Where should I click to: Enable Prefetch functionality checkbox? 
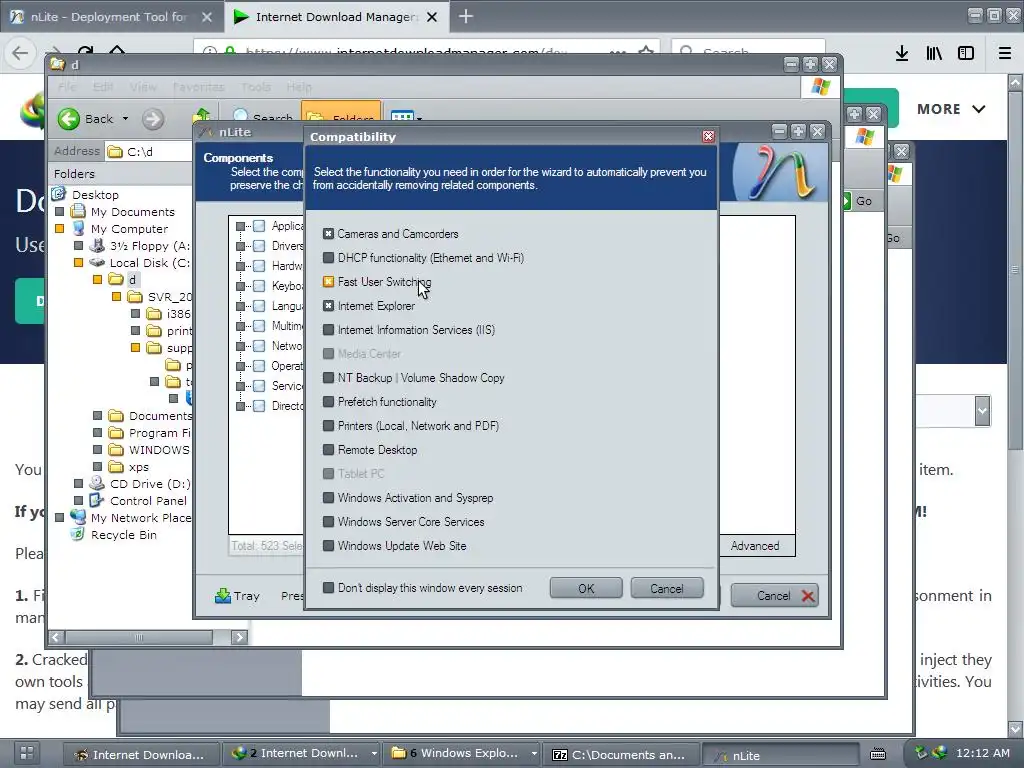pos(328,402)
